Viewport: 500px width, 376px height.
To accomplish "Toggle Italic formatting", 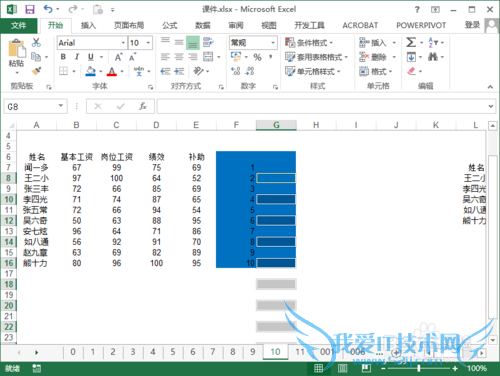I will [x=77, y=57].
